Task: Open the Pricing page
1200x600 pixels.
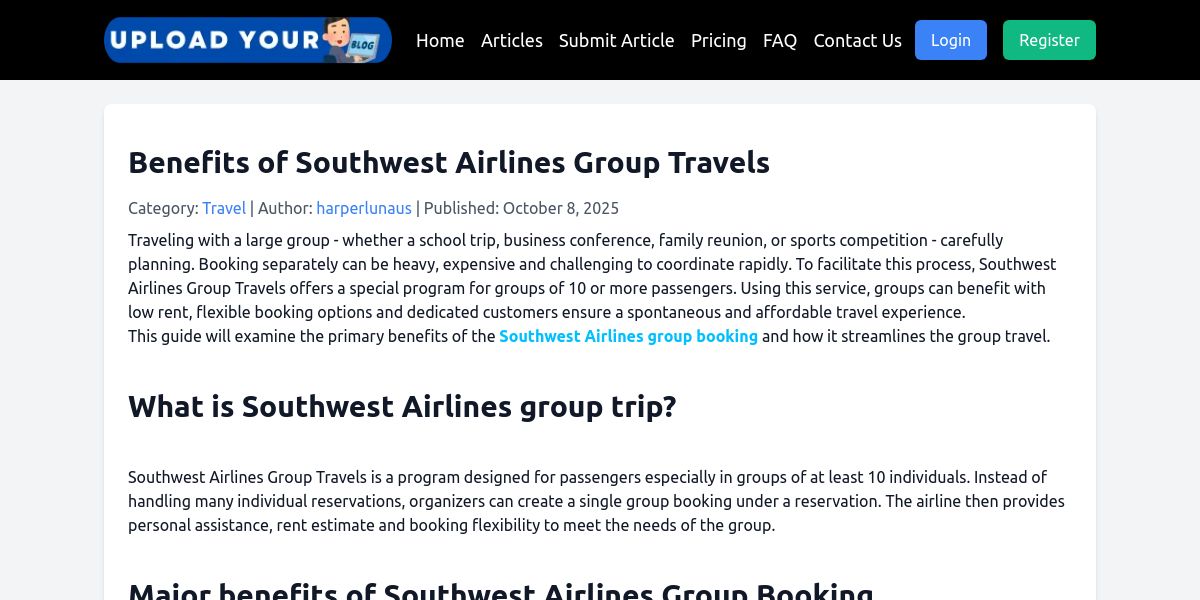Action: point(718,40)
